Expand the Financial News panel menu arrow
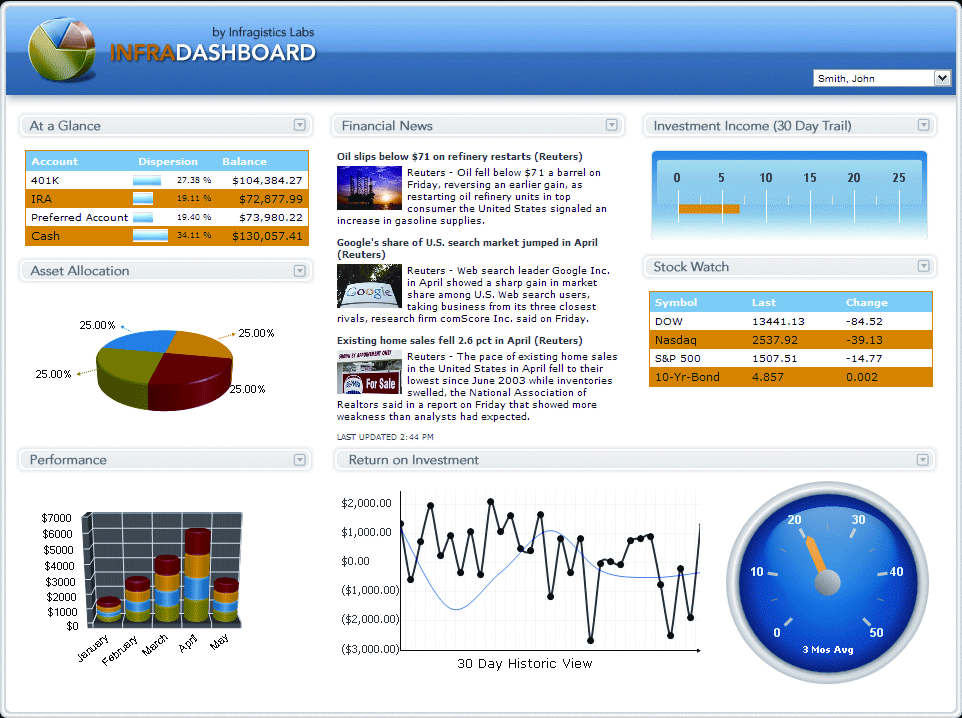 pyautogui.click(x=611, y=125)
